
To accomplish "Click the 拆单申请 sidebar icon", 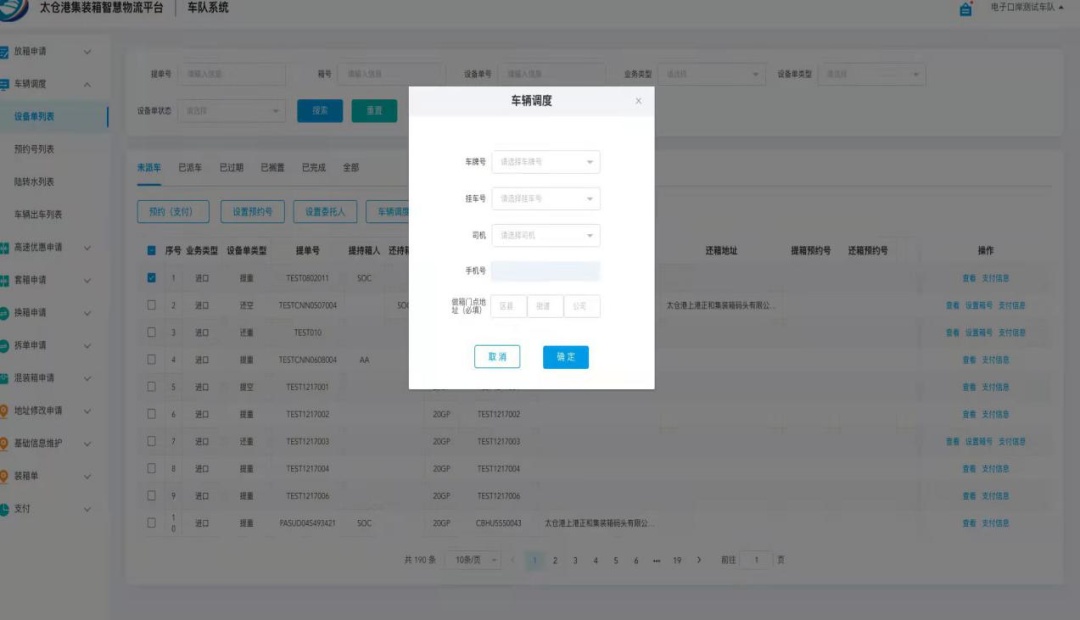I will point(3,345).
